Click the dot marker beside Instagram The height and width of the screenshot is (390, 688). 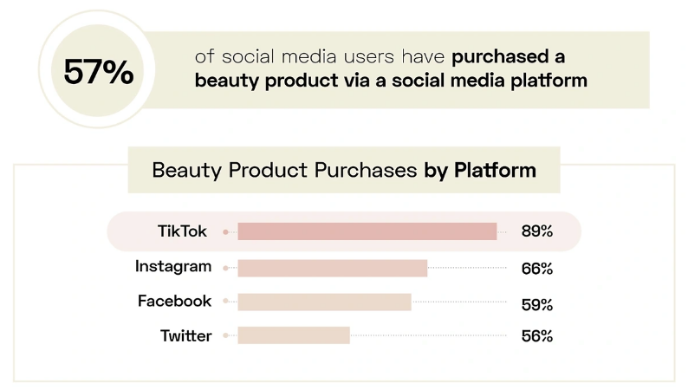[x=226, y=268]
